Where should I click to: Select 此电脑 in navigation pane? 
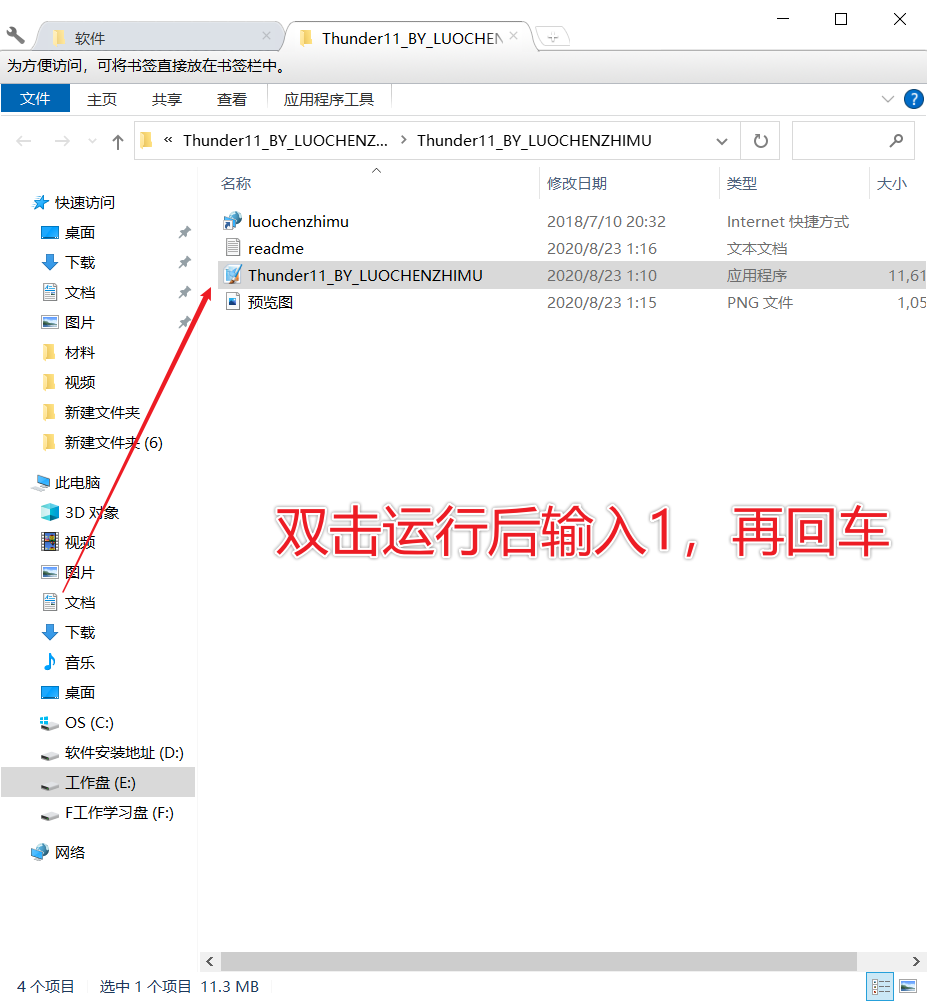(x=77, y=483)
